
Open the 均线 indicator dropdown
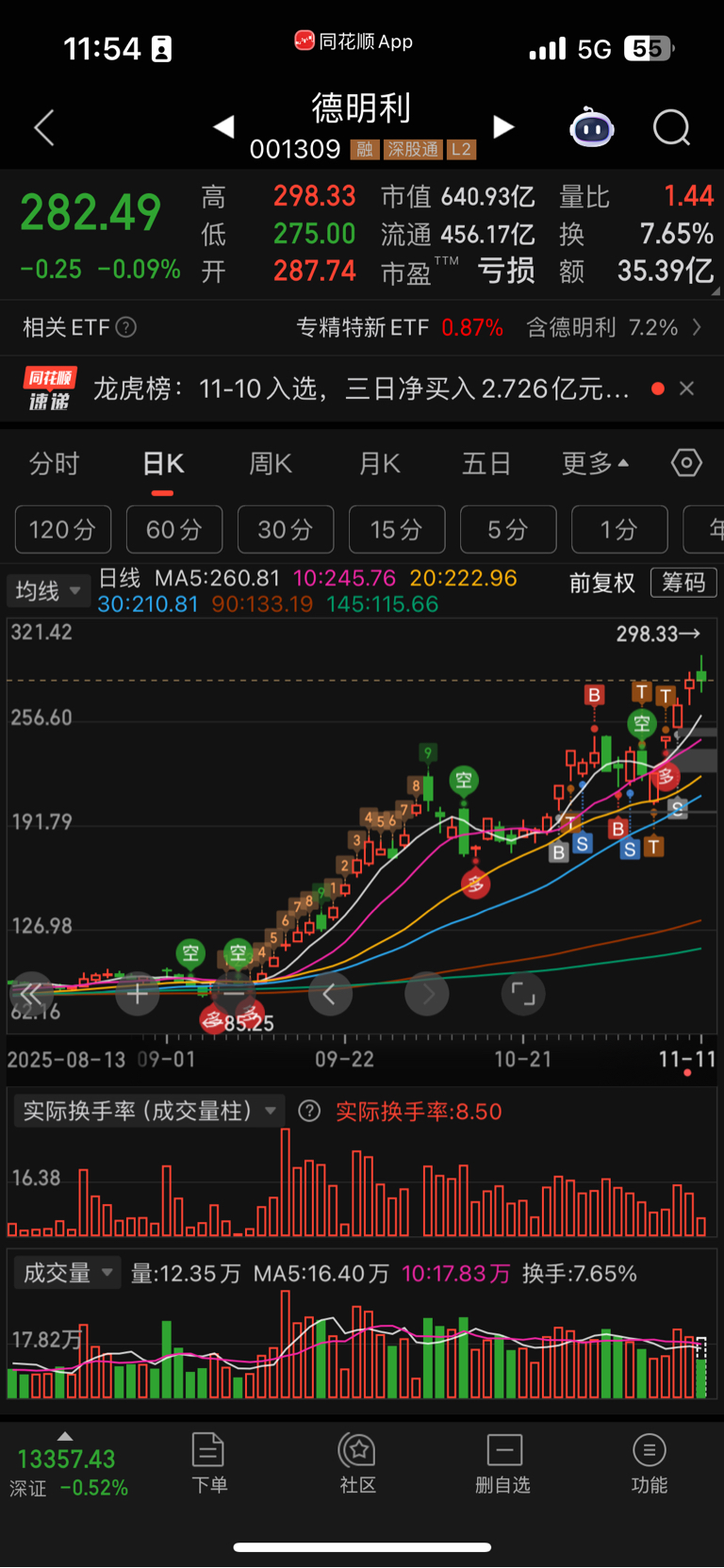[48, 591]
